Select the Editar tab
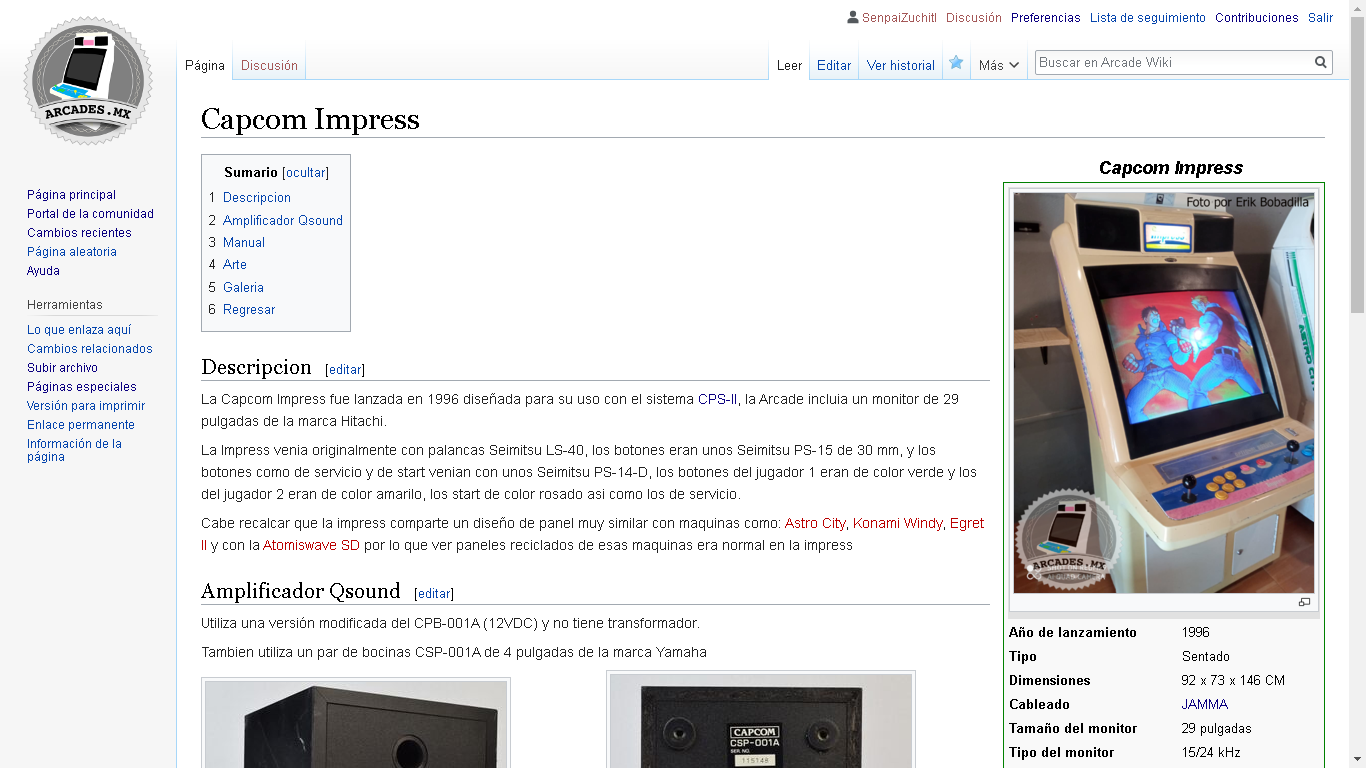Screen dimensions: 1366x768 tap(833, 65)
